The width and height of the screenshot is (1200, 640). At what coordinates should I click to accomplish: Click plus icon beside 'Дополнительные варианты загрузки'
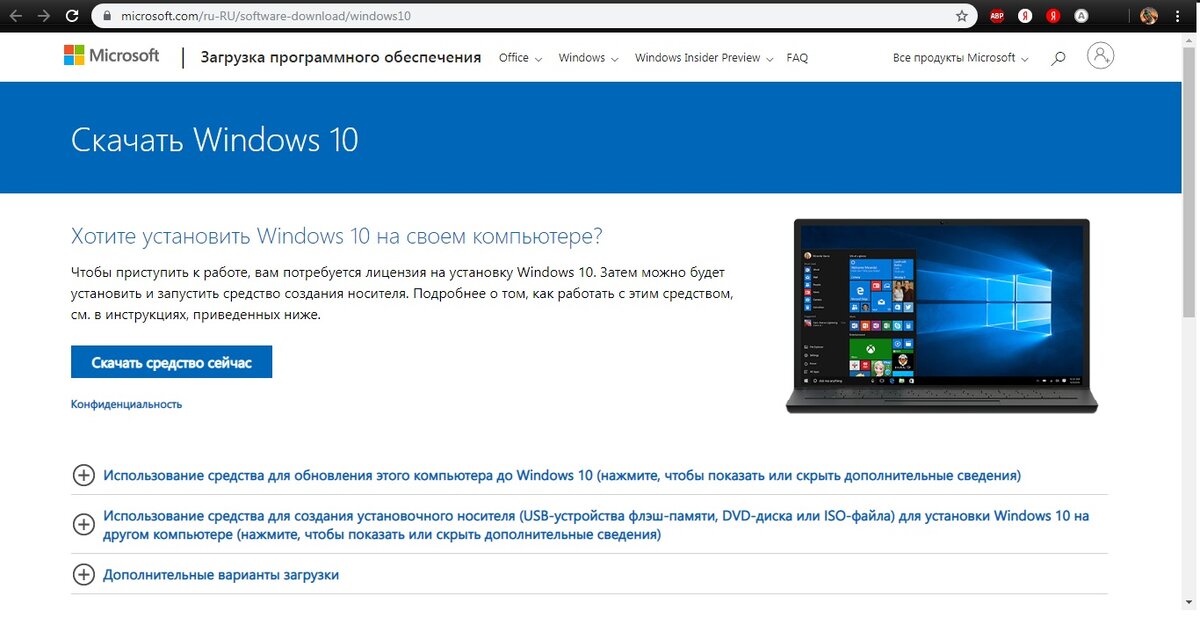pos(84,575)
